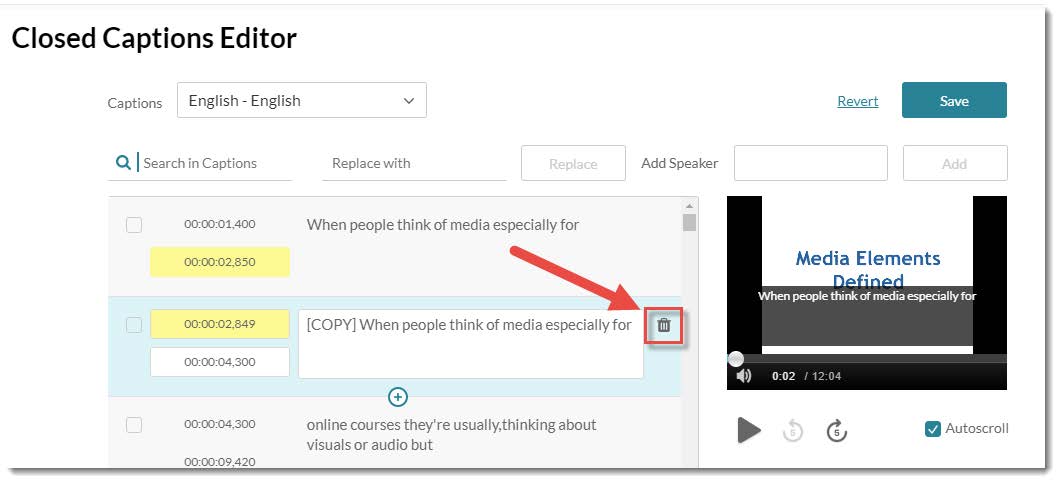Focus the Search in Captions field

(x=215, y=163)
